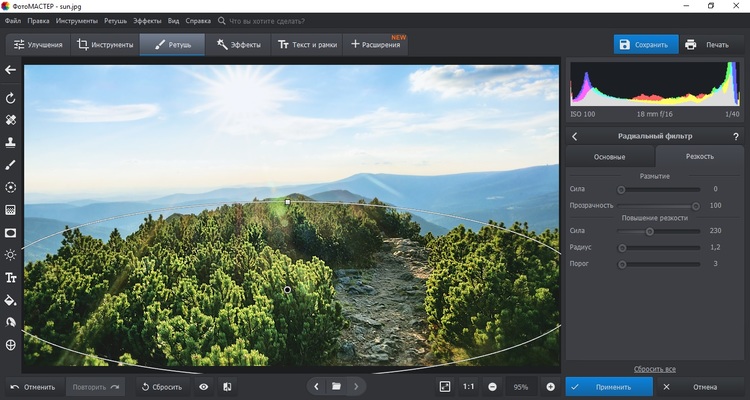The image size is (750, 400).
Task: Select the stamp tool in sidebar
Action: (x=11, y=143)
